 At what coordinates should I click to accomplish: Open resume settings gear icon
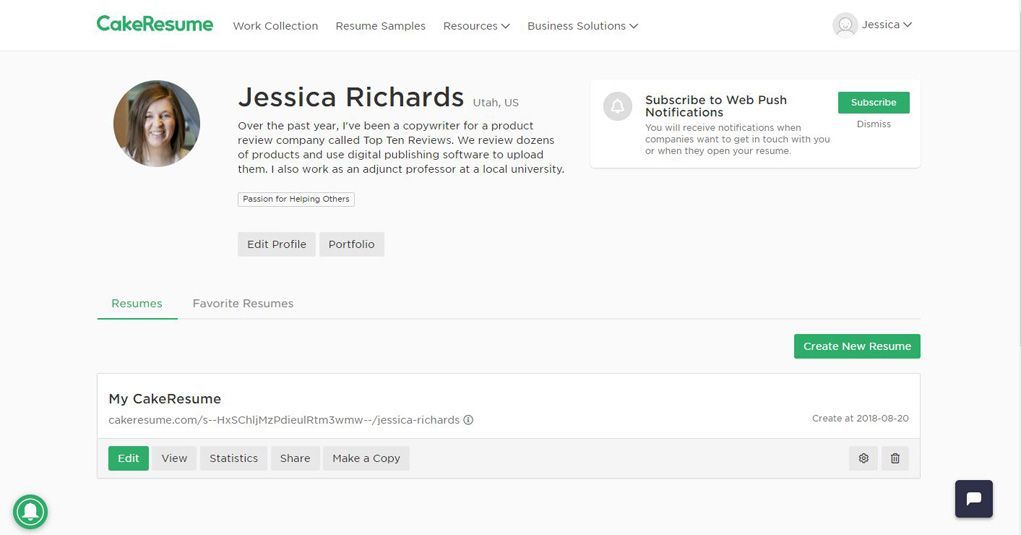[x=863, y=458]
